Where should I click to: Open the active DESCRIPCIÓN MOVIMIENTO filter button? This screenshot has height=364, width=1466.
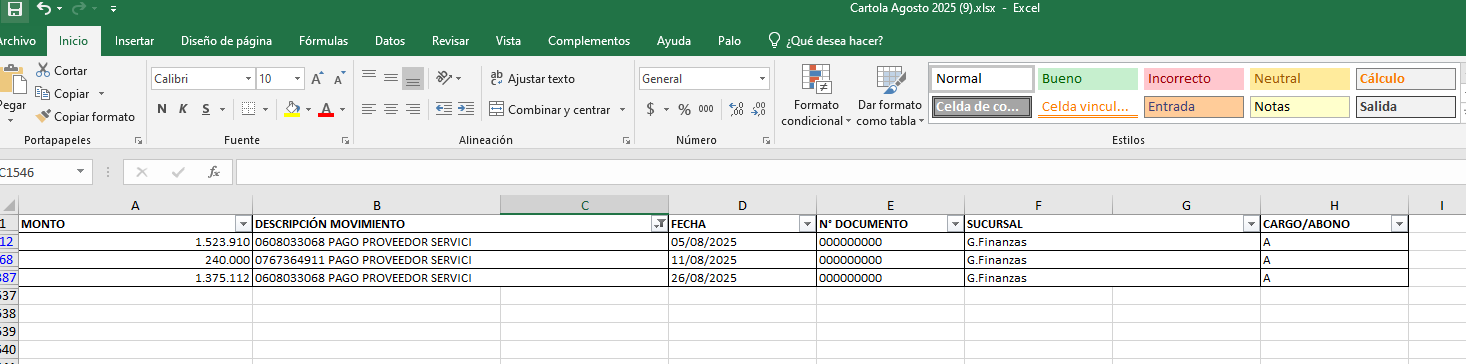tap(659, 224)
